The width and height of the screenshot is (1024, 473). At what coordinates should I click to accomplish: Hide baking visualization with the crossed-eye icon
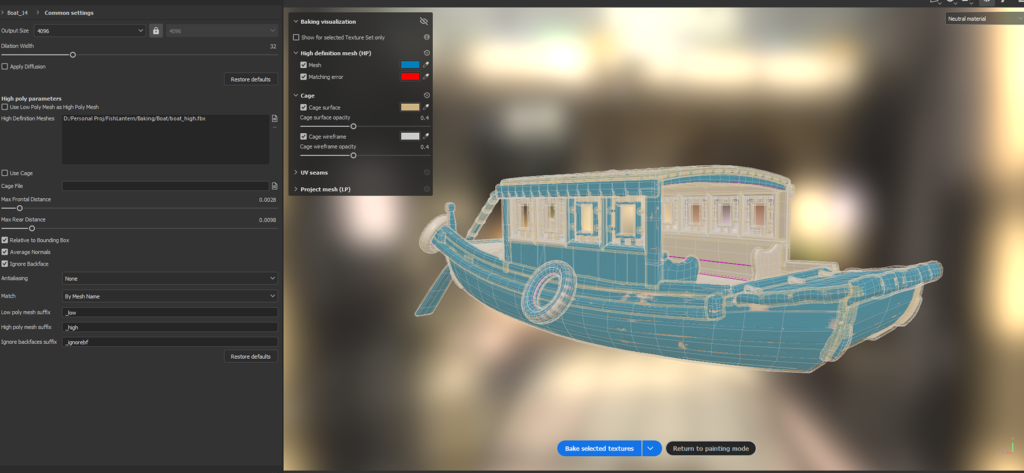(423, 22)
